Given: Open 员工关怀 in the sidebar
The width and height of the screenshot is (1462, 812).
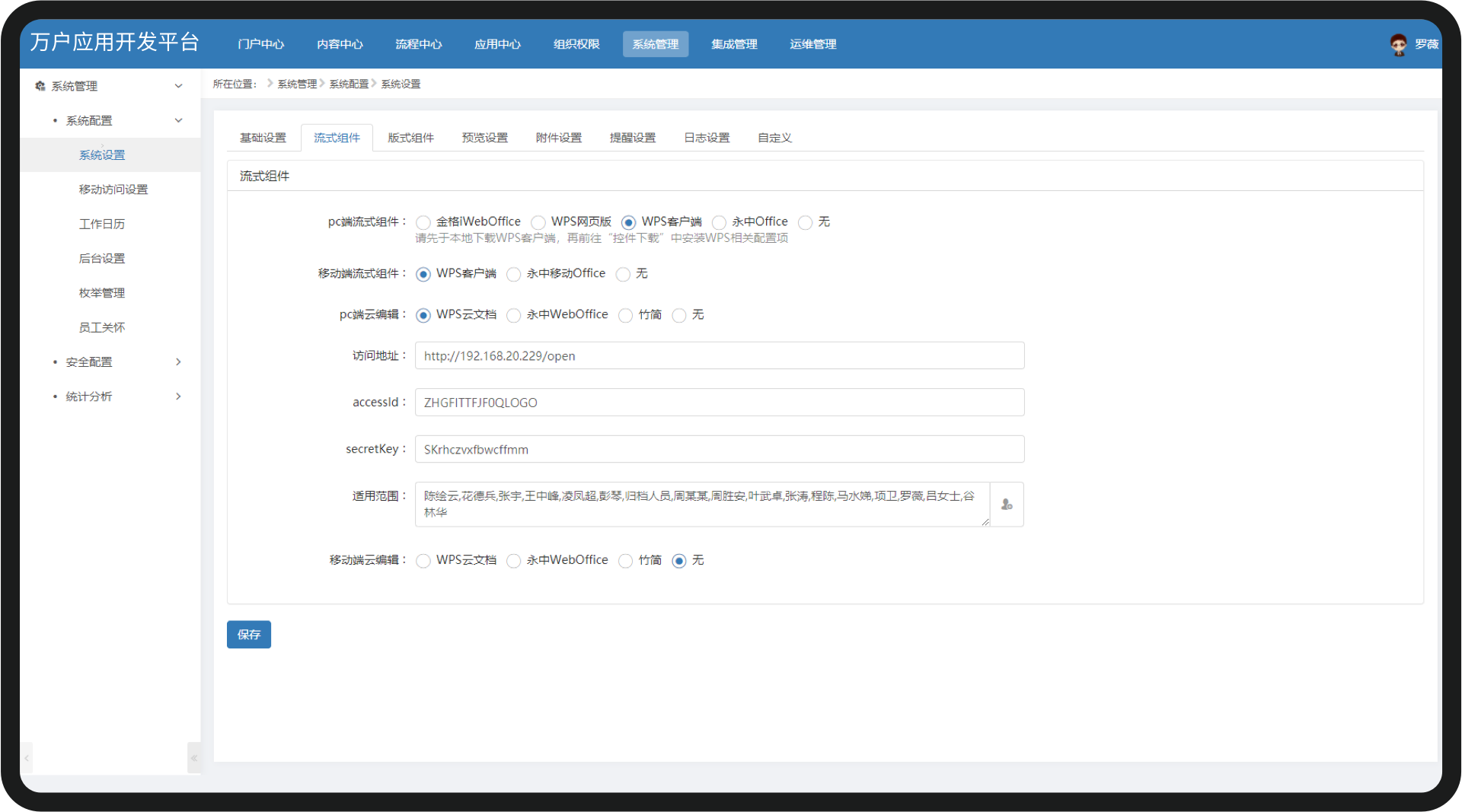Looking at the screenshot, I should (102, 327).
